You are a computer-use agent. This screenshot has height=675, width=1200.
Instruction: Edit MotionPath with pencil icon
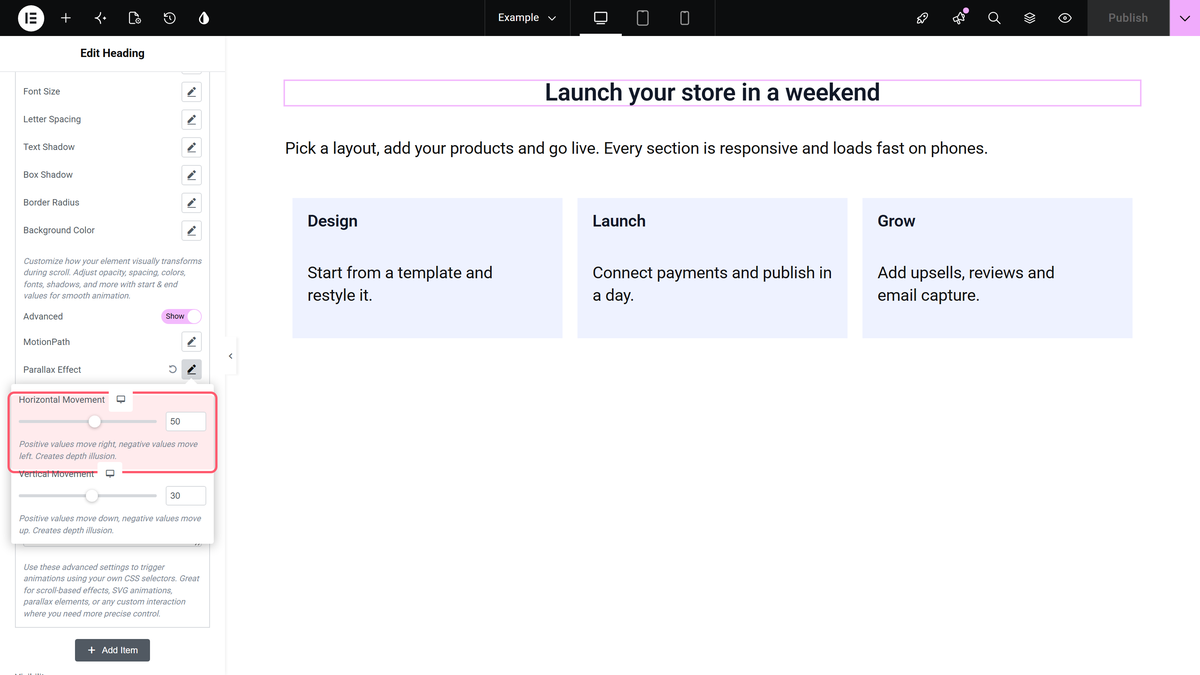click(x=192, y=342)
